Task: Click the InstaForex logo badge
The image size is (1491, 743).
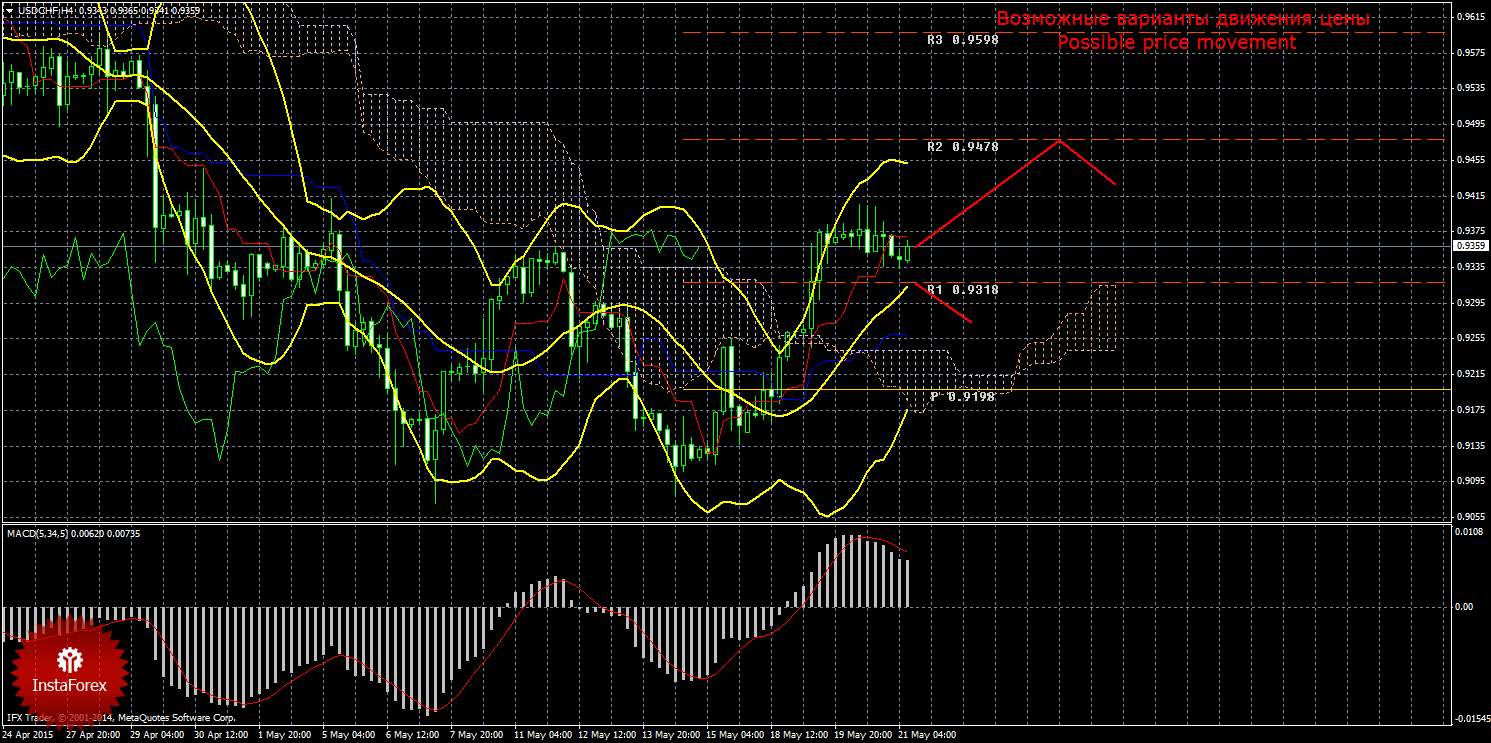Action: (69, 667)
